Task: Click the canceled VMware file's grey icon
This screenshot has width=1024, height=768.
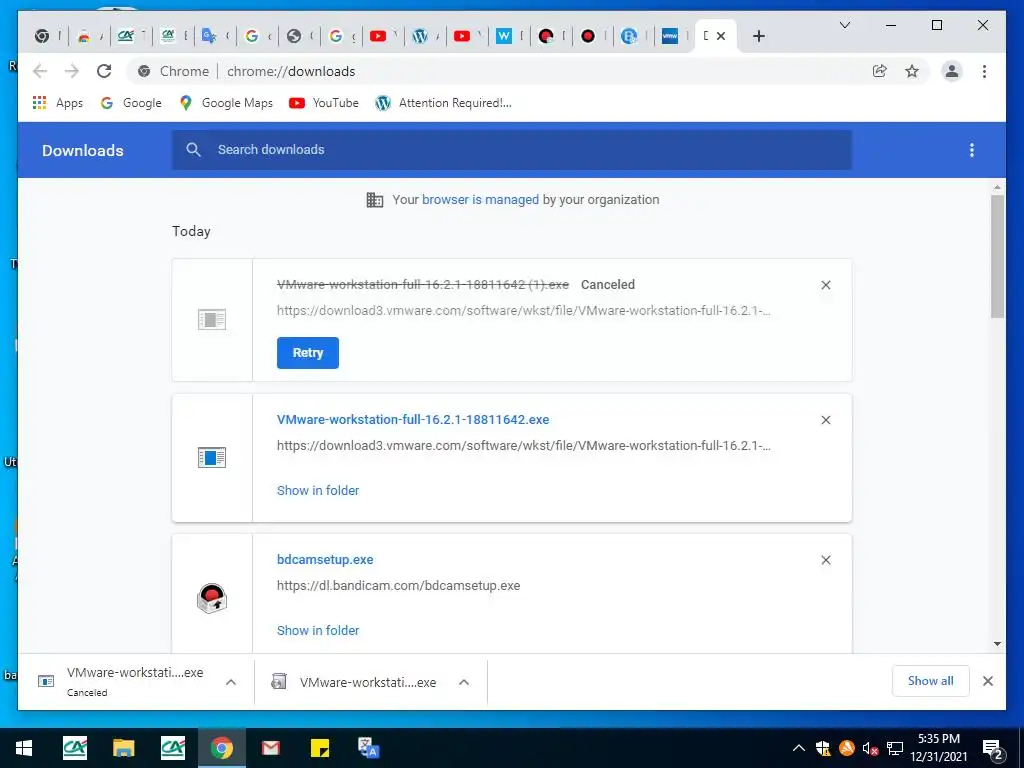Action: [212, 319]
